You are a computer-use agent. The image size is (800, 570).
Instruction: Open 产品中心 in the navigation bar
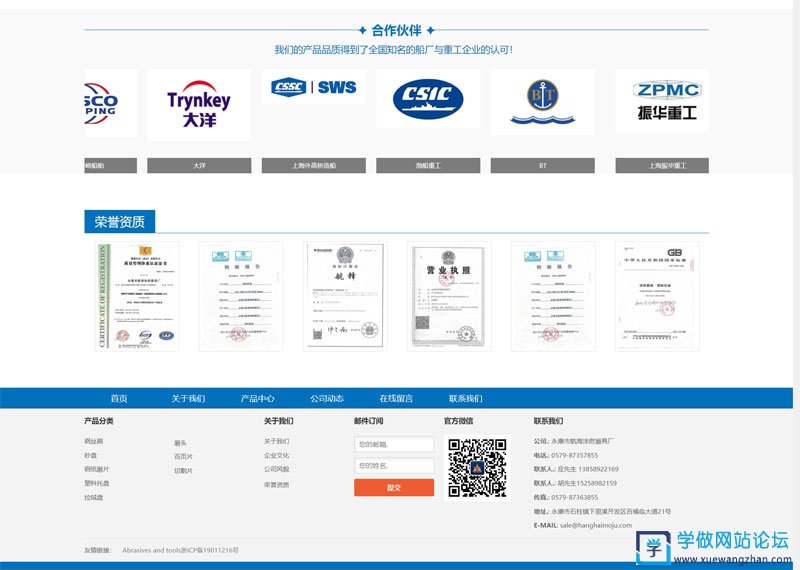click(x=257, y=398)
